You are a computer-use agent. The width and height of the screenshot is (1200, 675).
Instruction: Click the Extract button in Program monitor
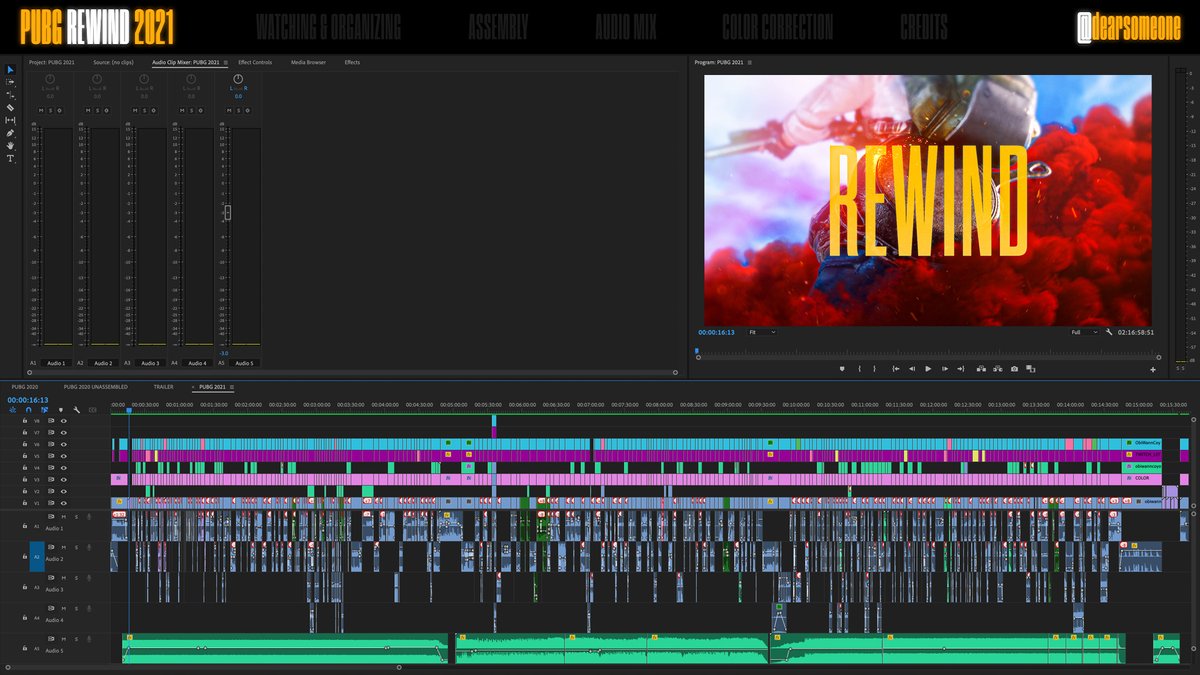coord(998,369)
